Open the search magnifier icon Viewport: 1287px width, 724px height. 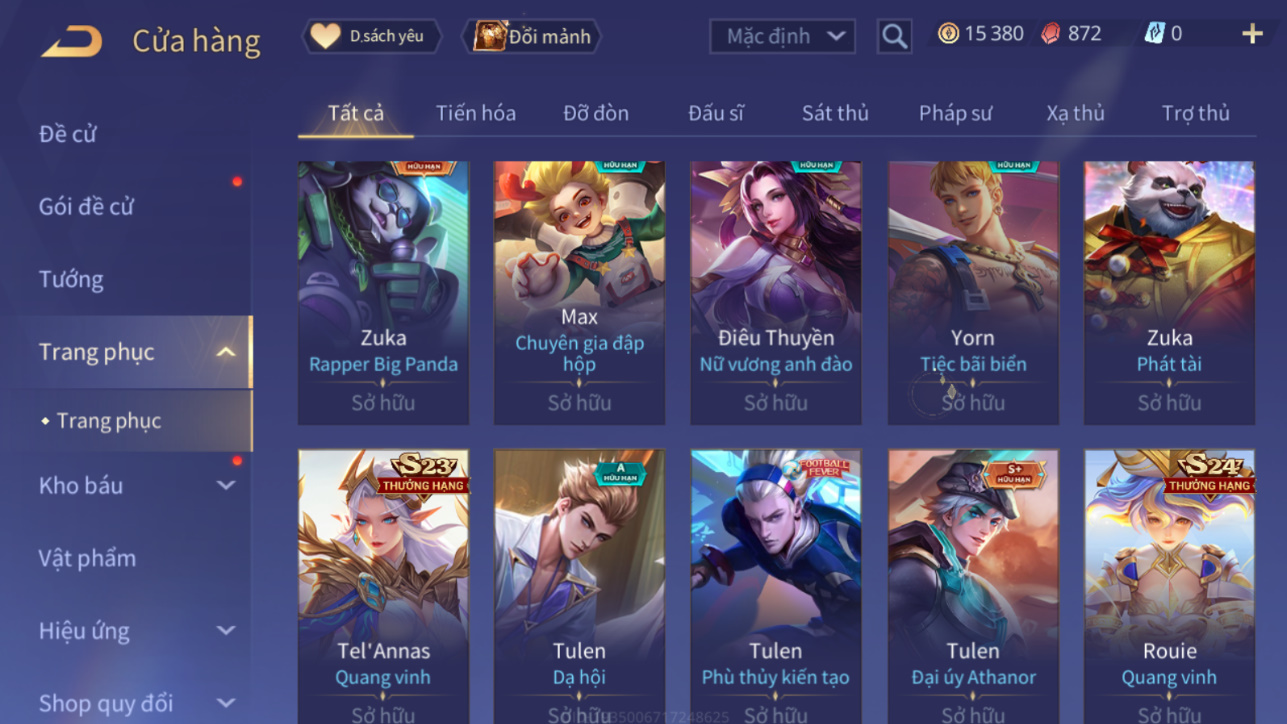tap(894, 37)
